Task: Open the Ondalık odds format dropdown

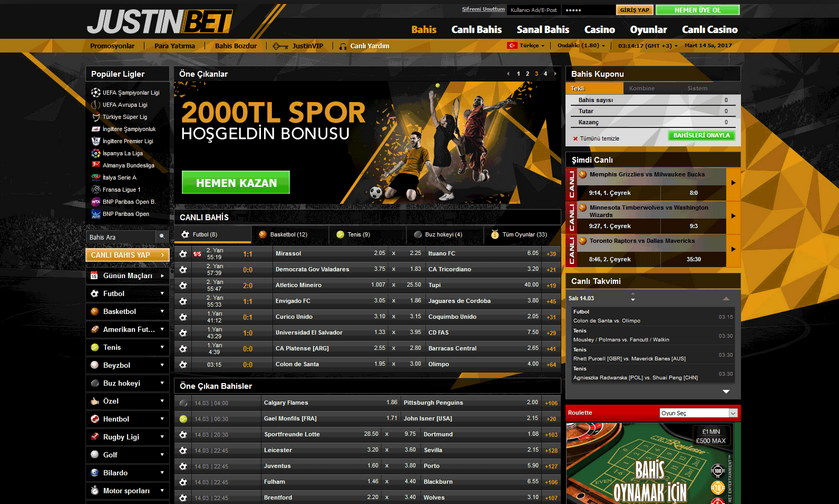Action: [x=581, y=45]
